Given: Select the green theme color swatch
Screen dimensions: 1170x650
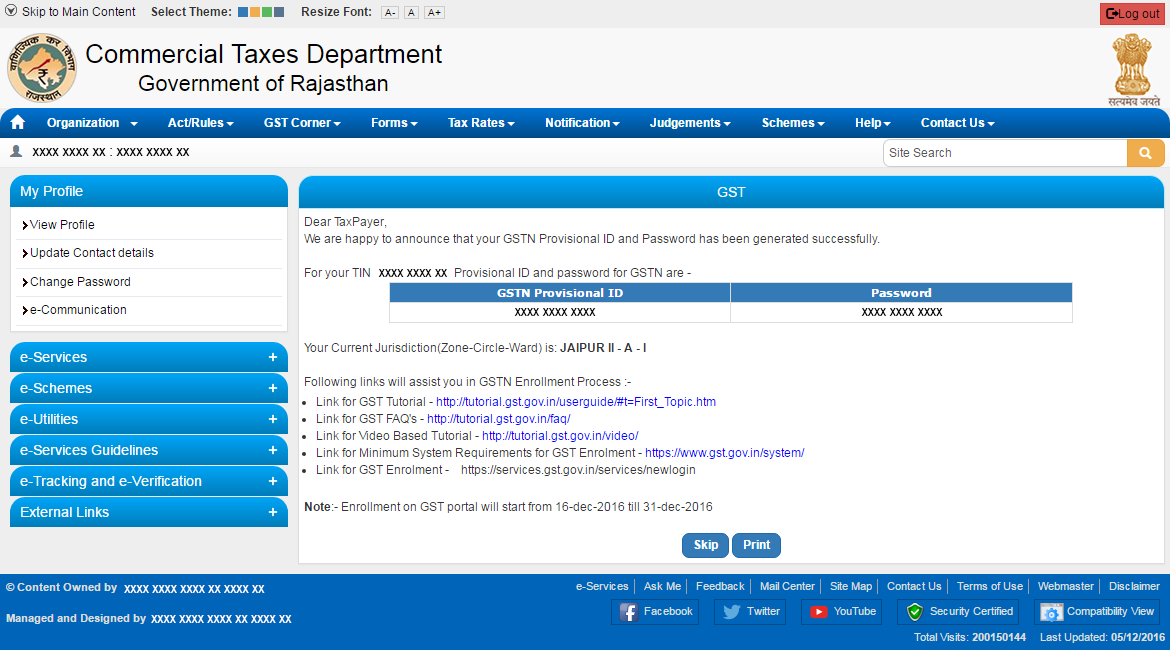Looking at the screenshot, I should pyautogui.click(x=267, y=12).
